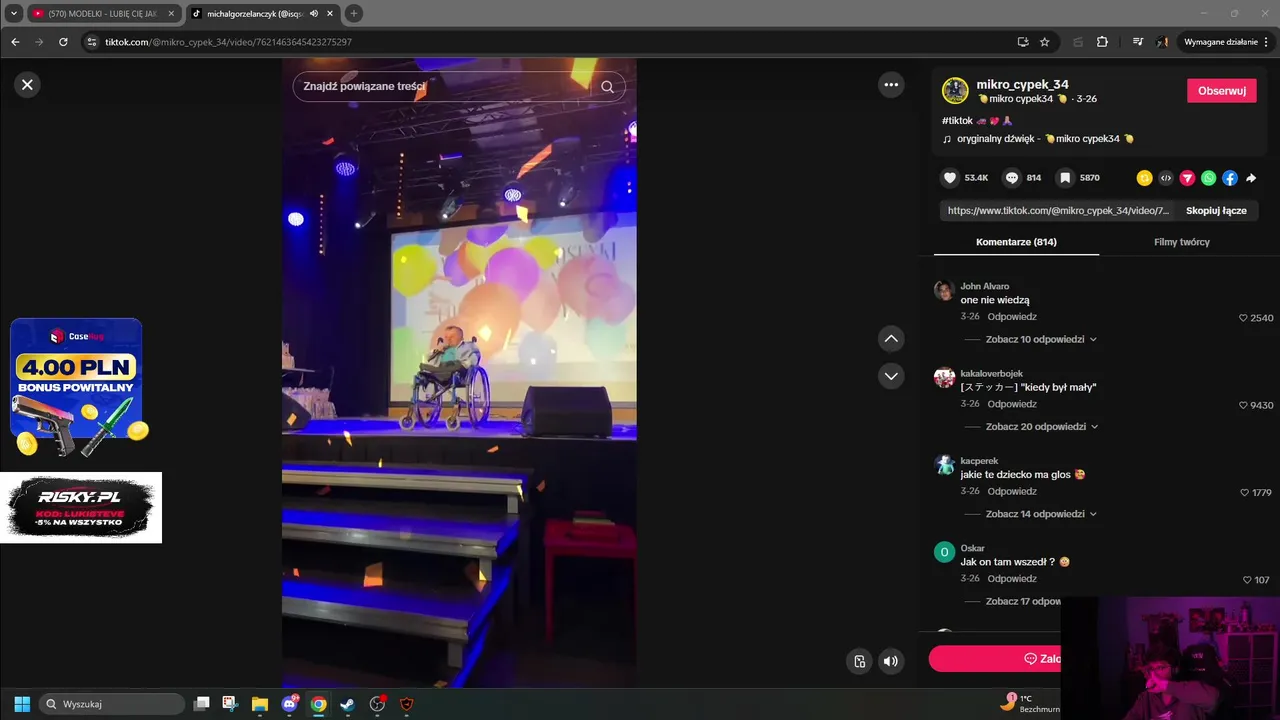
Task: Save video with bookmark icon
Action: pyautogui.click(x=1066, y=178)
